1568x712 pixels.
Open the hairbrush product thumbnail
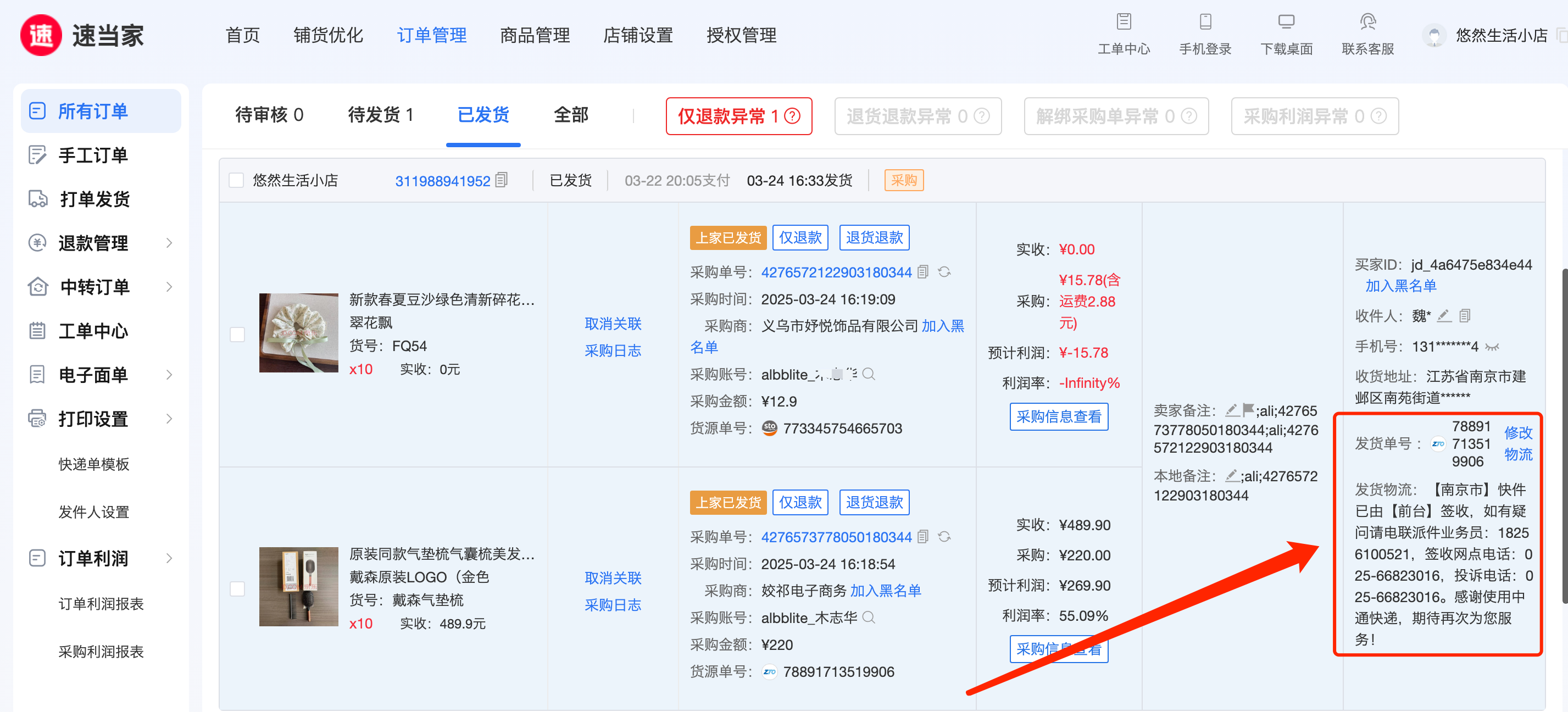pos(298,587)
